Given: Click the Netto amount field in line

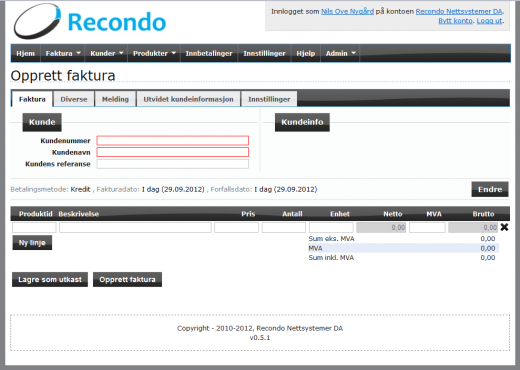Looking at the screenshot, I should point(381,228).
